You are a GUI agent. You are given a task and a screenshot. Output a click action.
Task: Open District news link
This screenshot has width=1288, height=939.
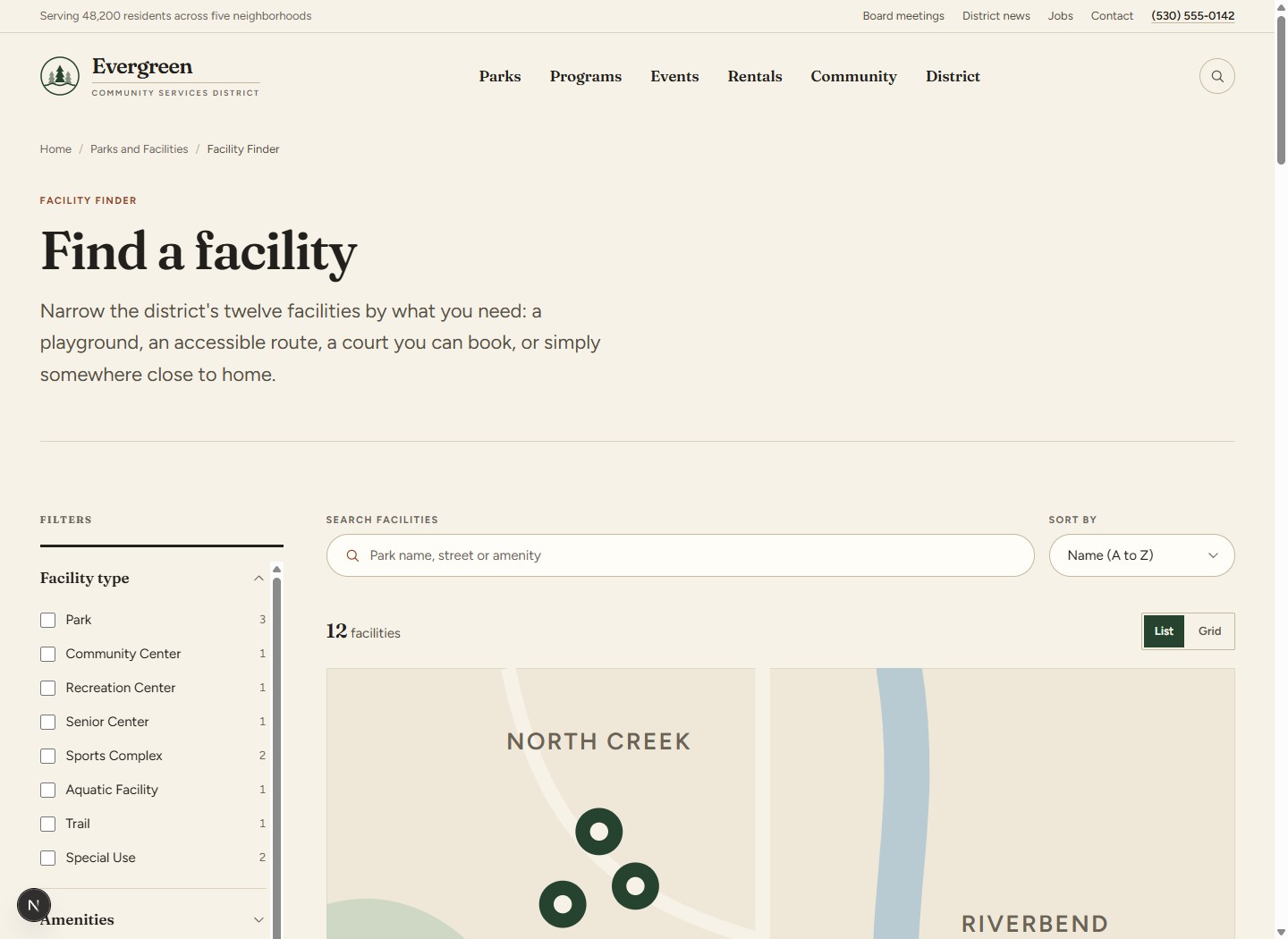point(996,16)
